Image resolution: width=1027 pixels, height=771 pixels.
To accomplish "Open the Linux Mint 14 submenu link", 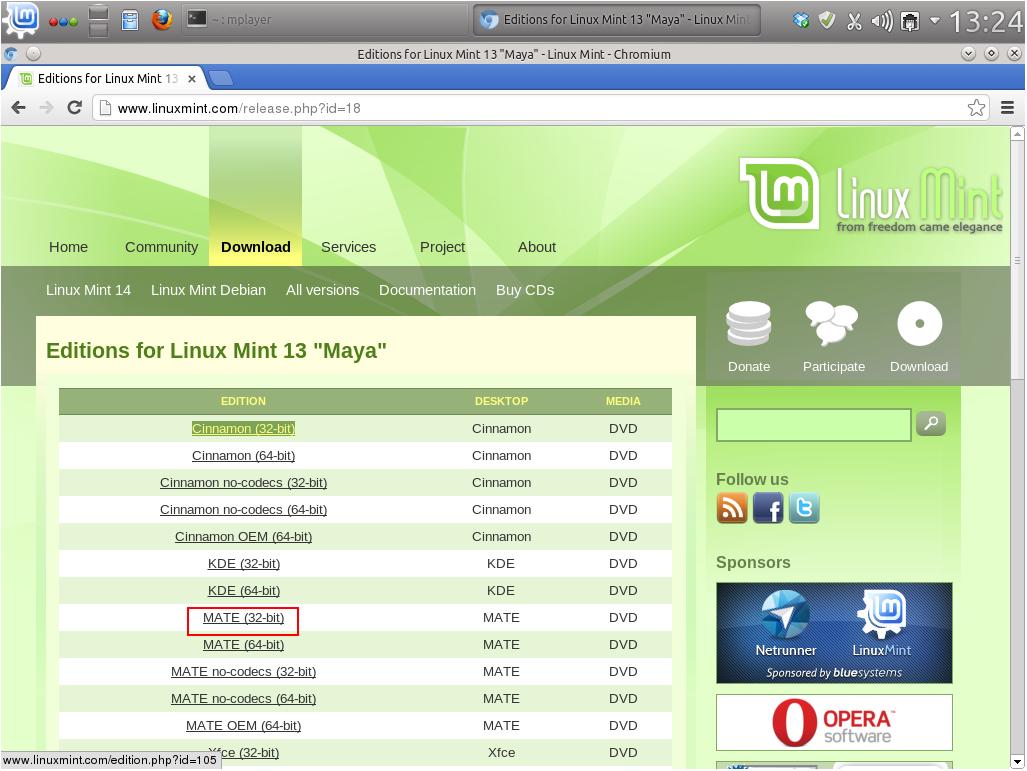I will pos(88,290).
